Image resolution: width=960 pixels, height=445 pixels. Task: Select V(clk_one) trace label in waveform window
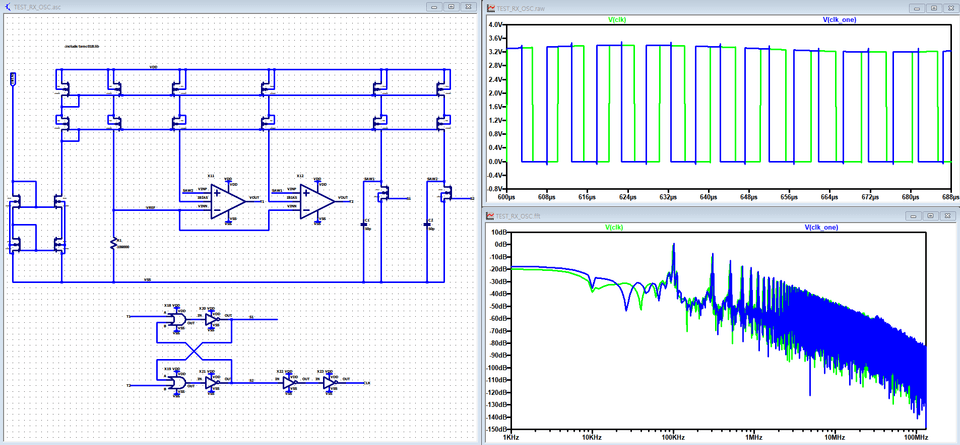[839, 20]
